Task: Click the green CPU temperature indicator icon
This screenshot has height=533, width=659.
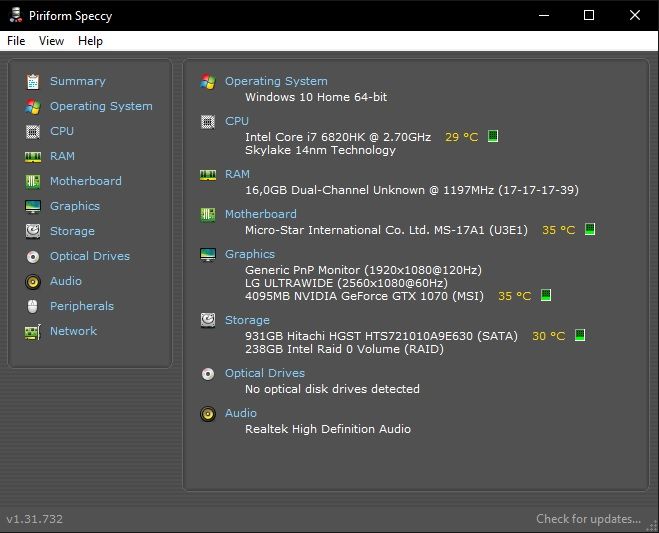Action: click(493, 136)
